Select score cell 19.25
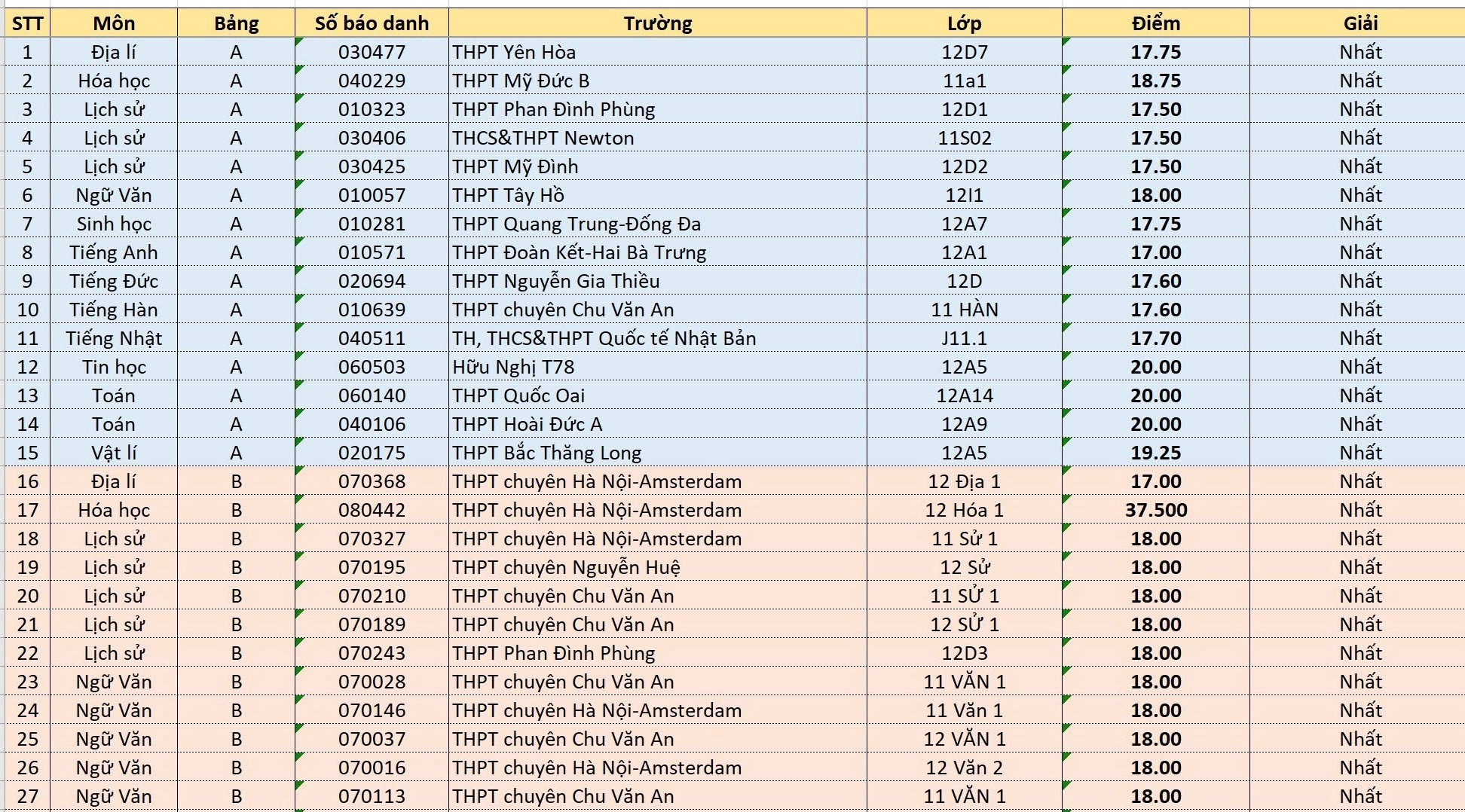 coord(1155,453)
